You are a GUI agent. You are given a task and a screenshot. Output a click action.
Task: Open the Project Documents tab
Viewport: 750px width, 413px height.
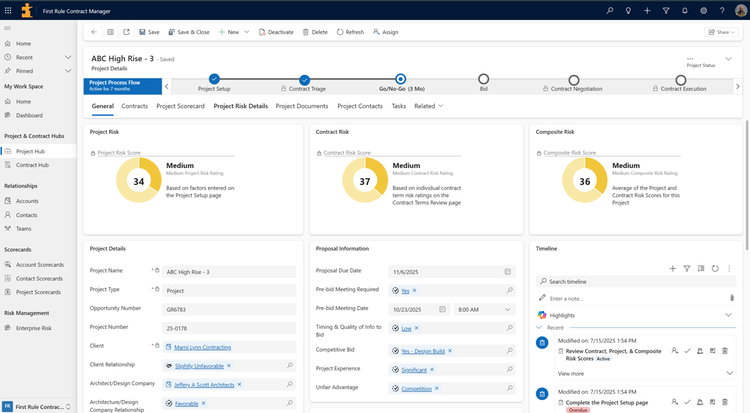[x=302, y=106]
